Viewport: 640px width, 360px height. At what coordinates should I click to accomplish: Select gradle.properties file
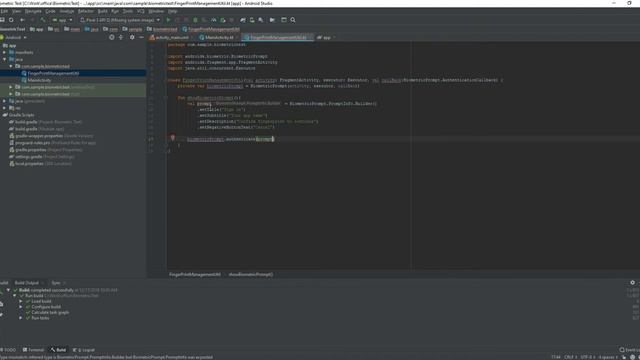point(46,149)
